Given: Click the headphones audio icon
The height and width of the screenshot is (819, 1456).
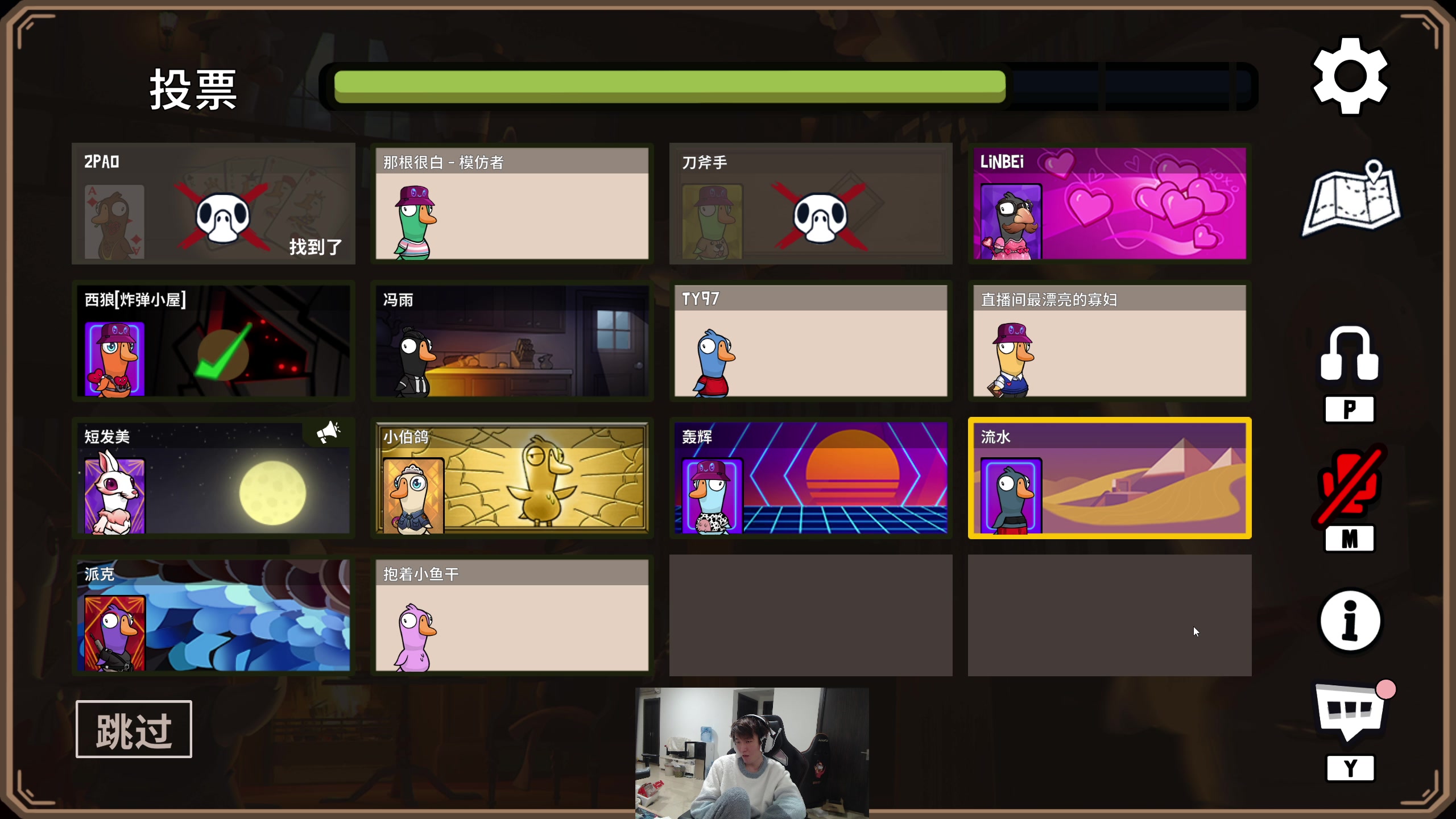Looking at the screenshot, I should pos(1349,354).
